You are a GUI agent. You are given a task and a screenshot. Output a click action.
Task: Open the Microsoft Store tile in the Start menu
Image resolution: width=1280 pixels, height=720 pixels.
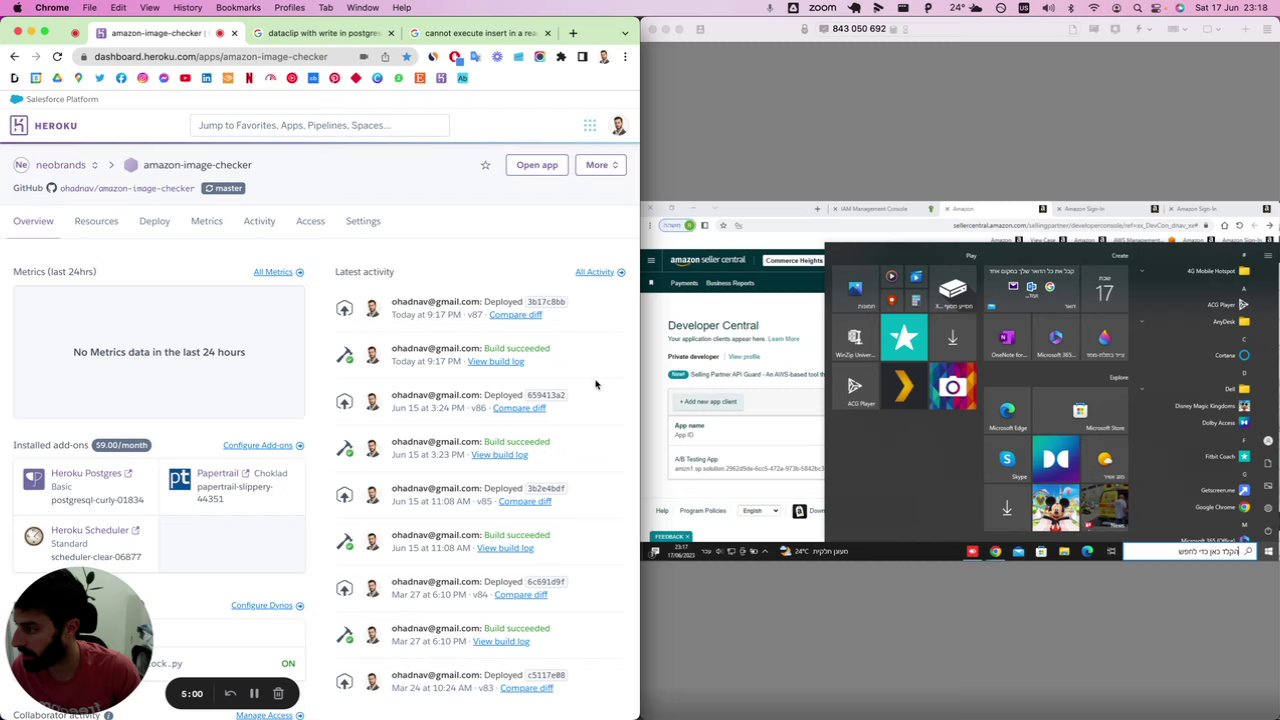pos(1081,413)
